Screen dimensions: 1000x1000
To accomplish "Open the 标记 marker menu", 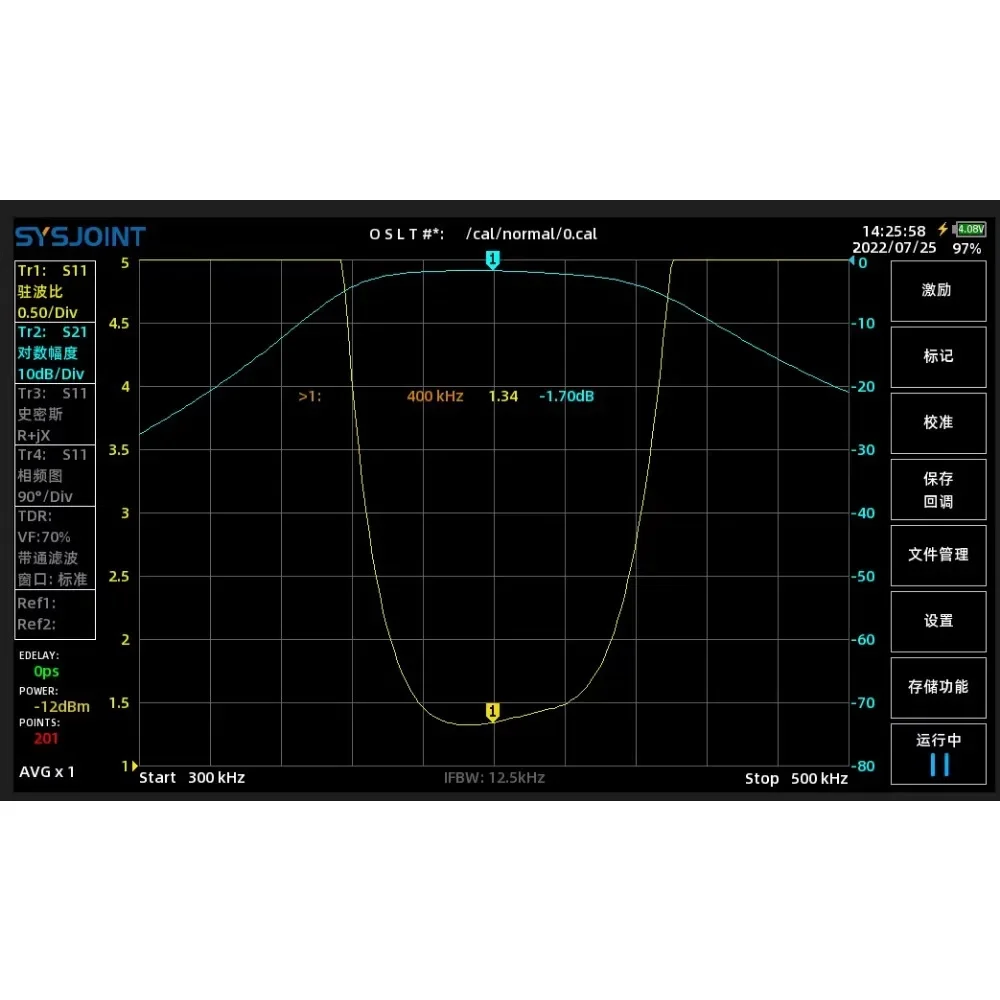I will (938, 357).
